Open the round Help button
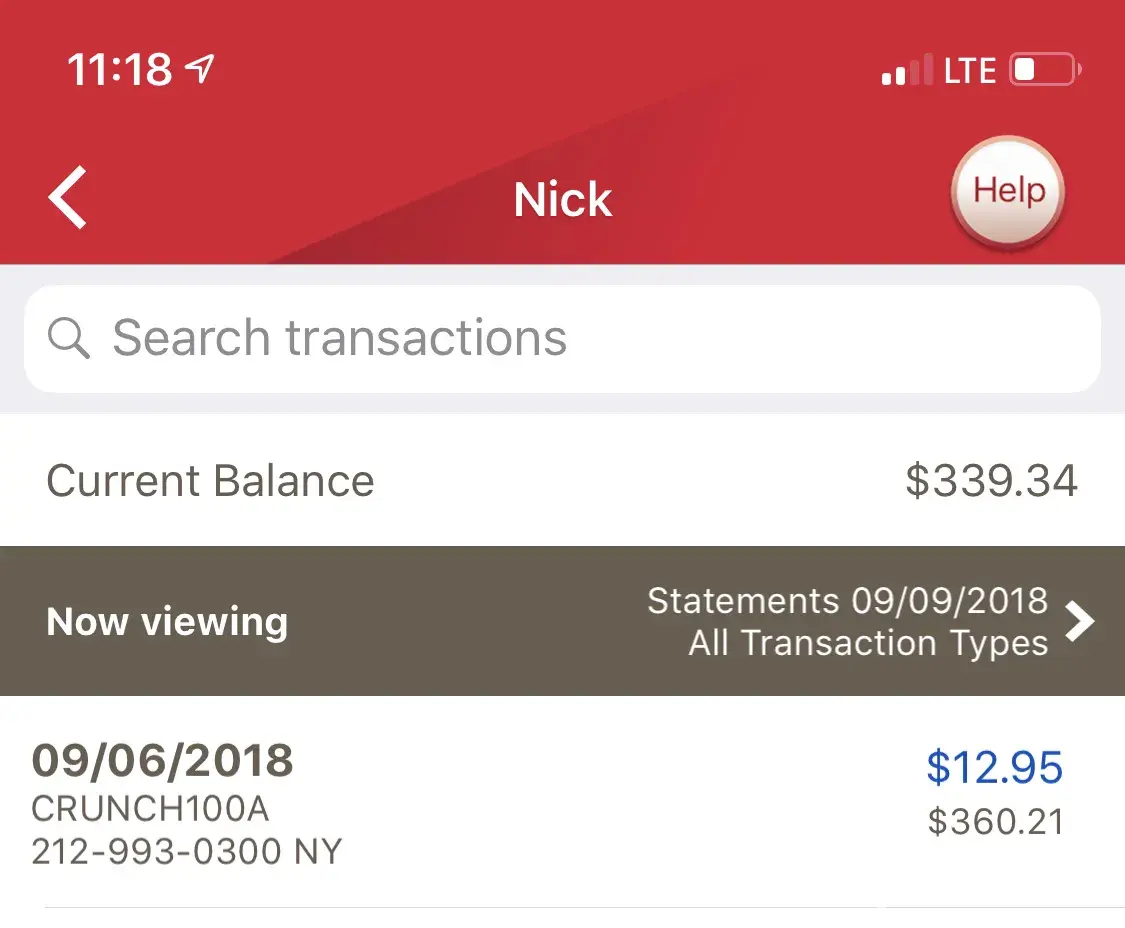 tap(1008, 191)
